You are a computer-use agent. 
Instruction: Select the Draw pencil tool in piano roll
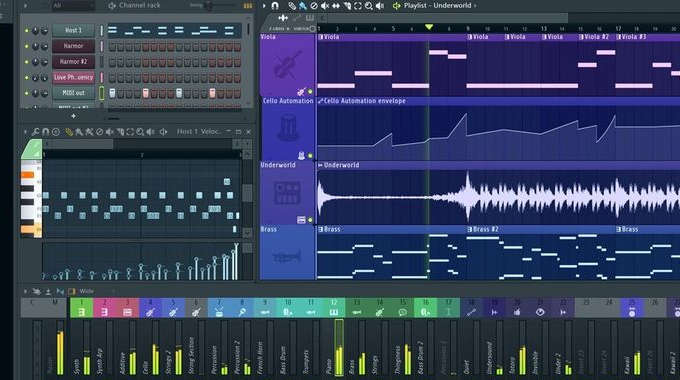point(69,131)
